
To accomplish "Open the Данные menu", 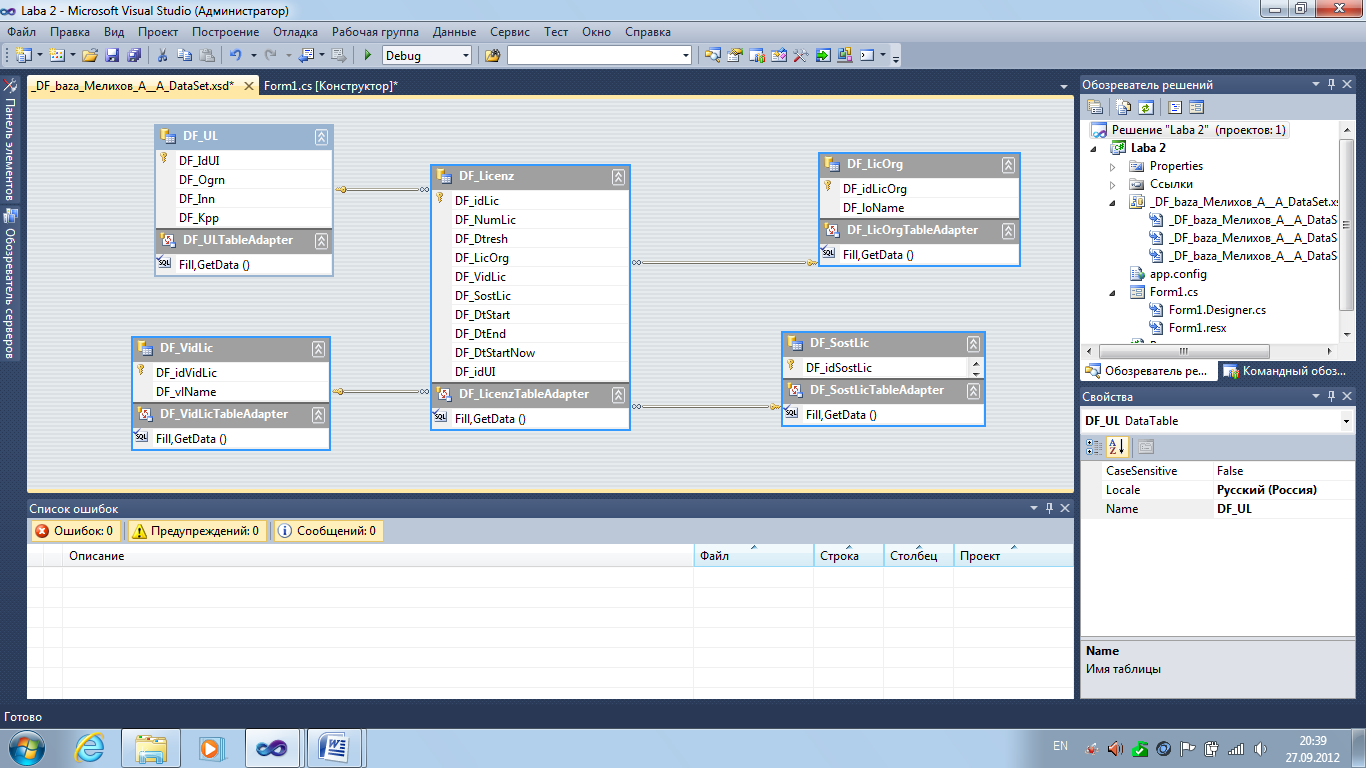I will (454, 32).
